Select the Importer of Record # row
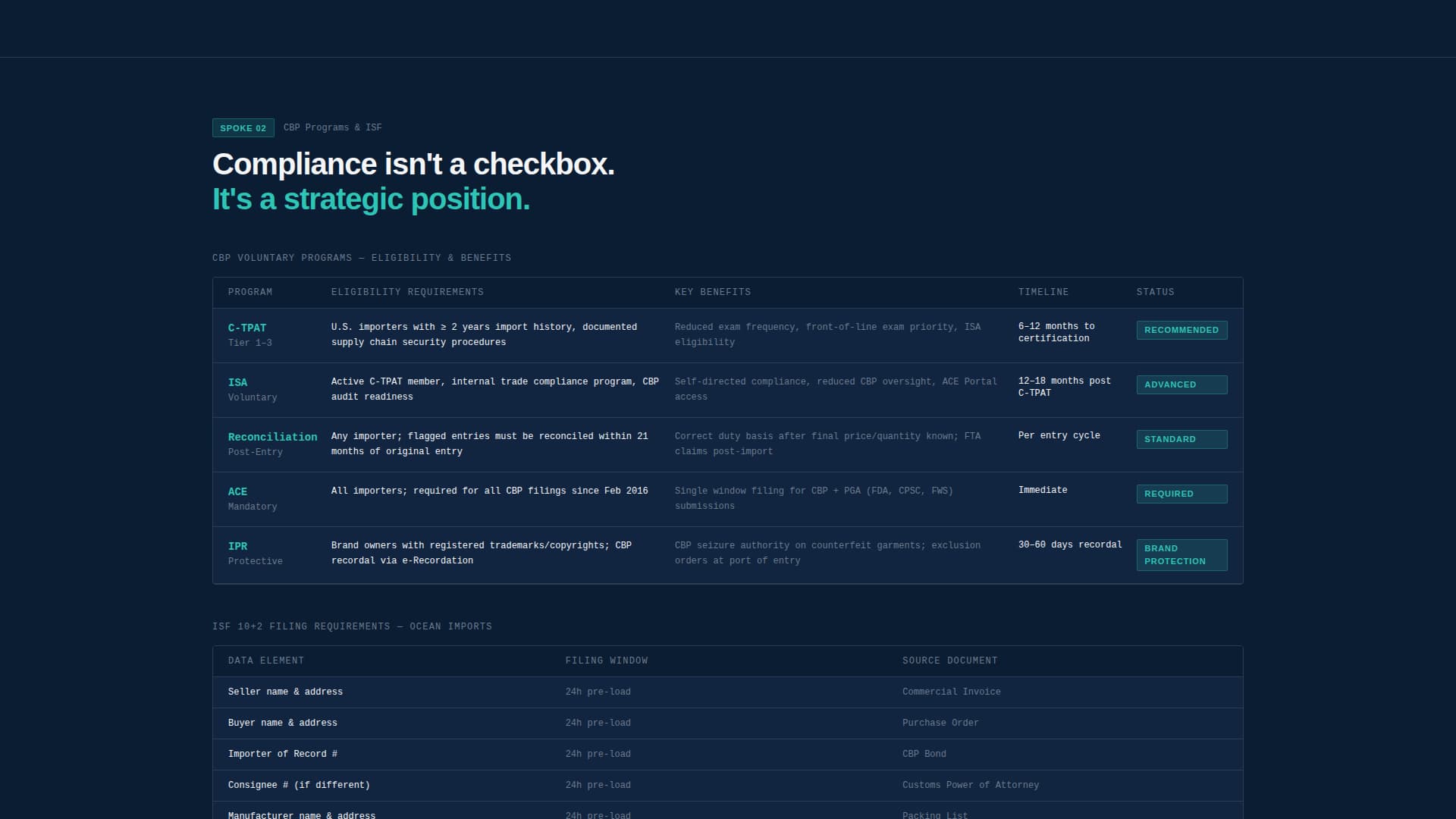Screen dimensions: 1456x819 (282, 754)
